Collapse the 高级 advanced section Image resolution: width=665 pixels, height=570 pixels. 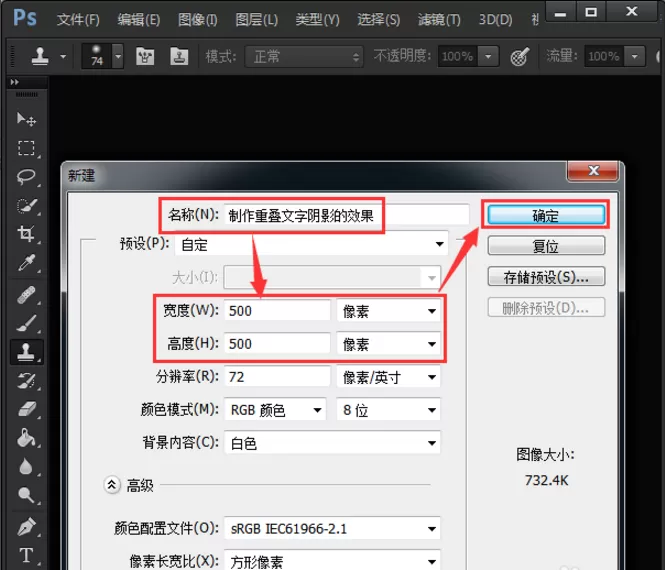tap(112, 484)
